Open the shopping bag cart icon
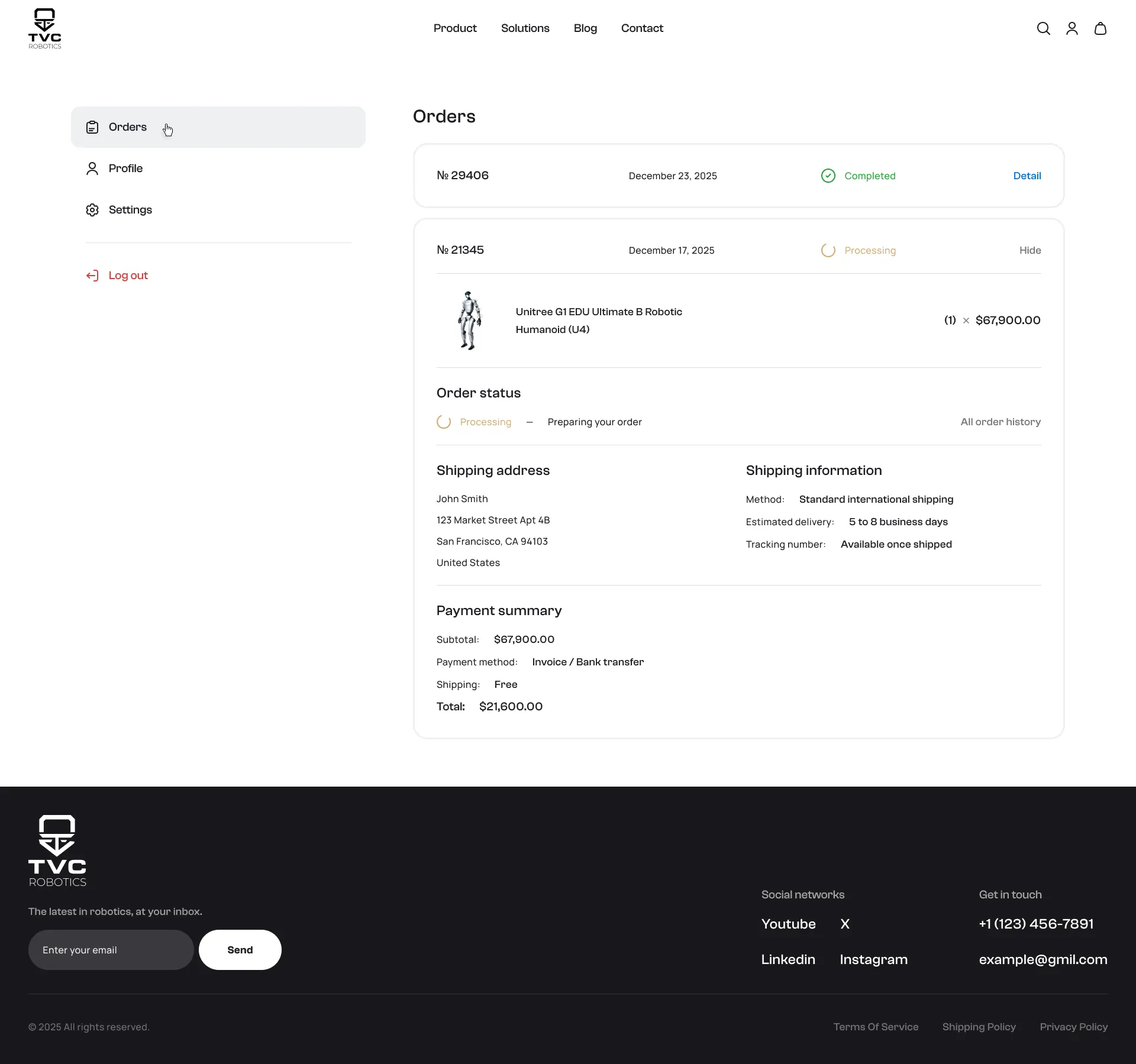The image size is (1136, 1064). 1100,28
